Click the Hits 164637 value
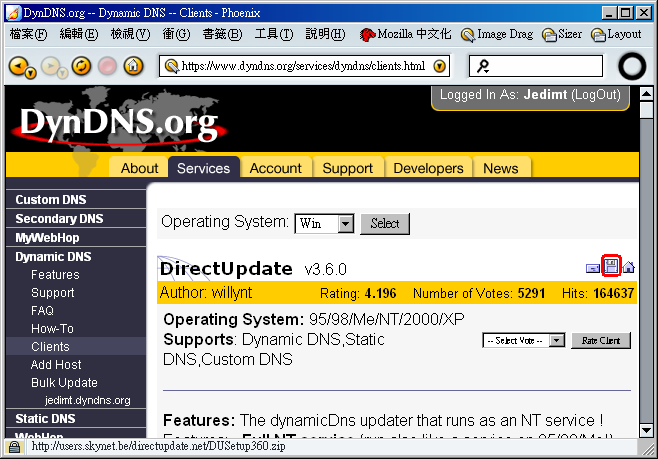This screenshot has height=459, width=658. (614, 293)
